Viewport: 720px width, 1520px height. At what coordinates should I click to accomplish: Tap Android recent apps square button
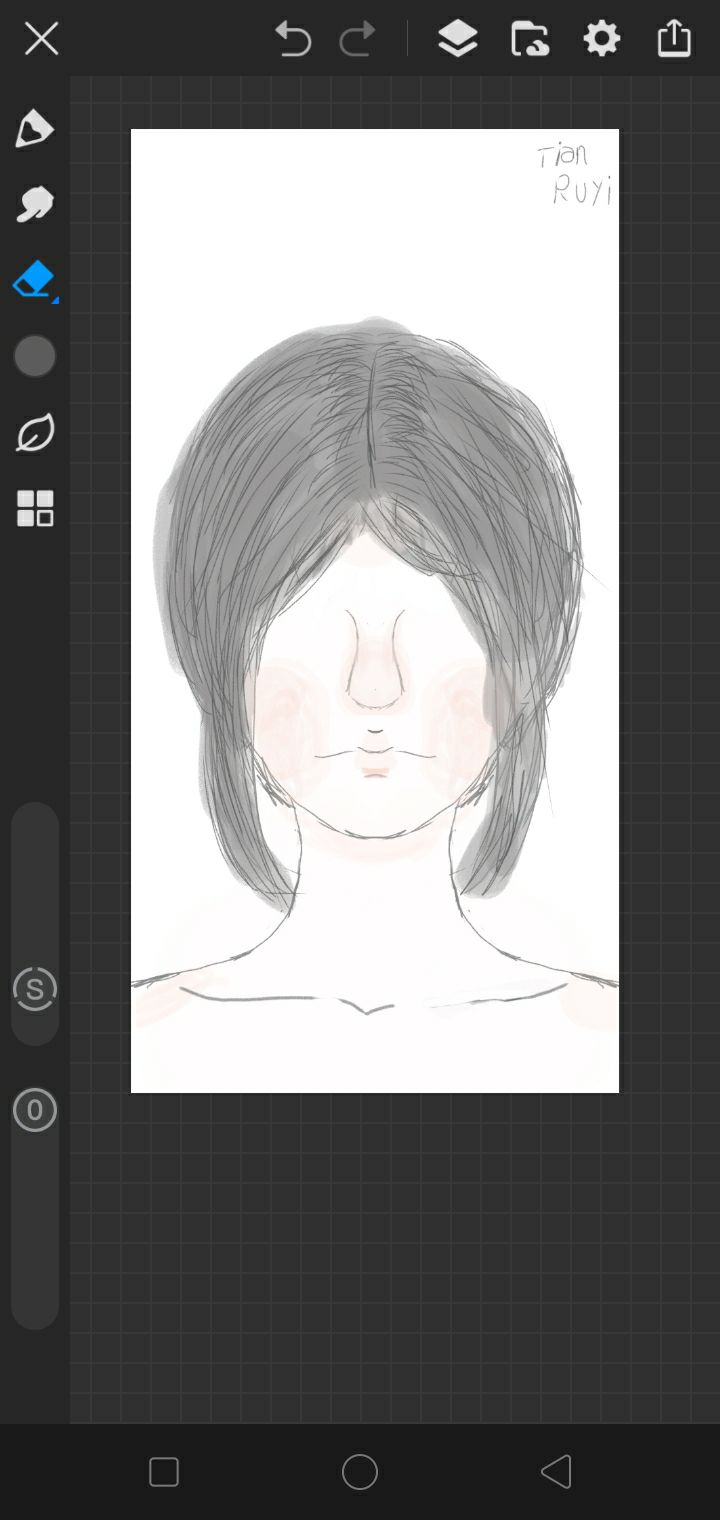pos(164,1472)
